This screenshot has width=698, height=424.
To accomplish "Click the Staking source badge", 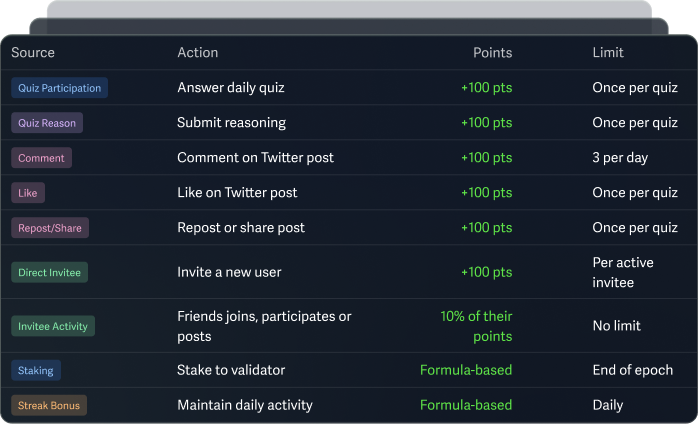I will [x=36, y=371].
